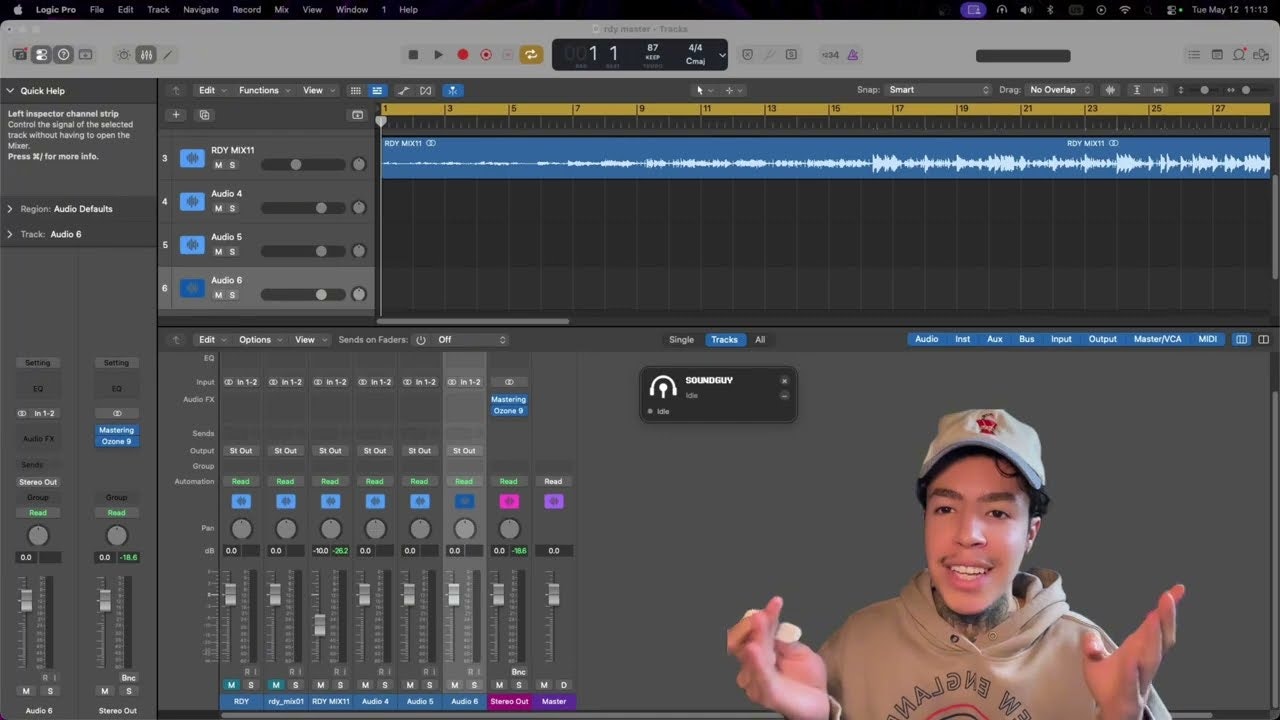Open the media Browsers button

(1263, 55)
